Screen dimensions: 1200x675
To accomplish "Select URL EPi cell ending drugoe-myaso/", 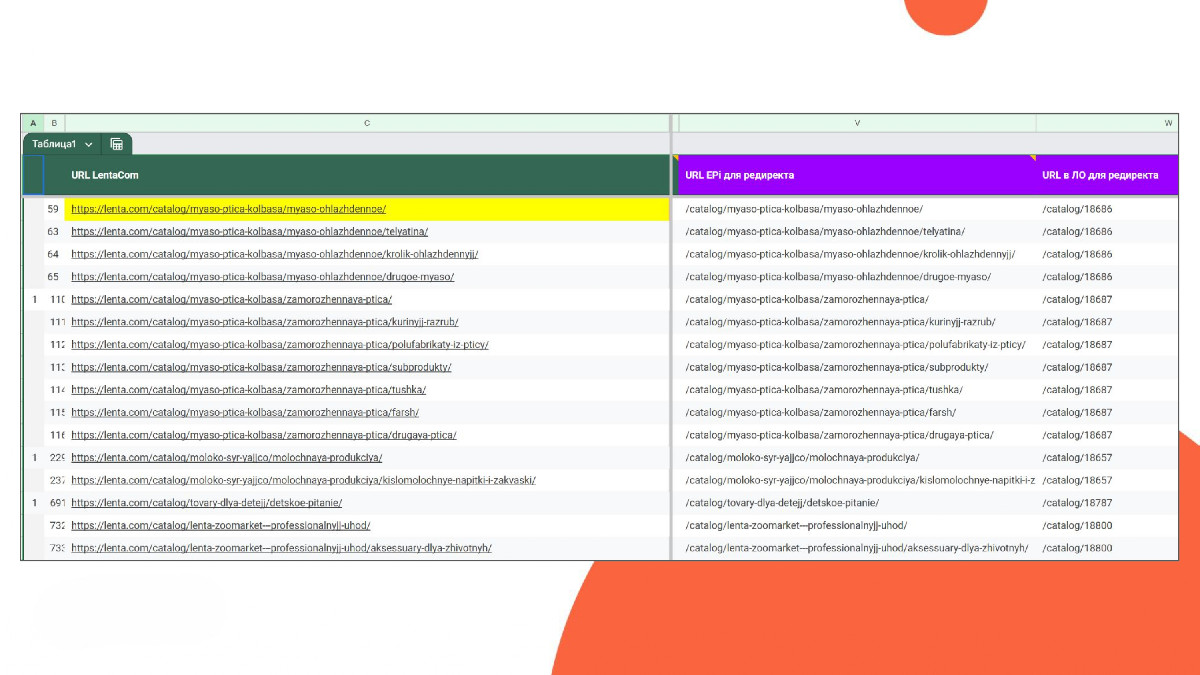I will click(857, 277).
